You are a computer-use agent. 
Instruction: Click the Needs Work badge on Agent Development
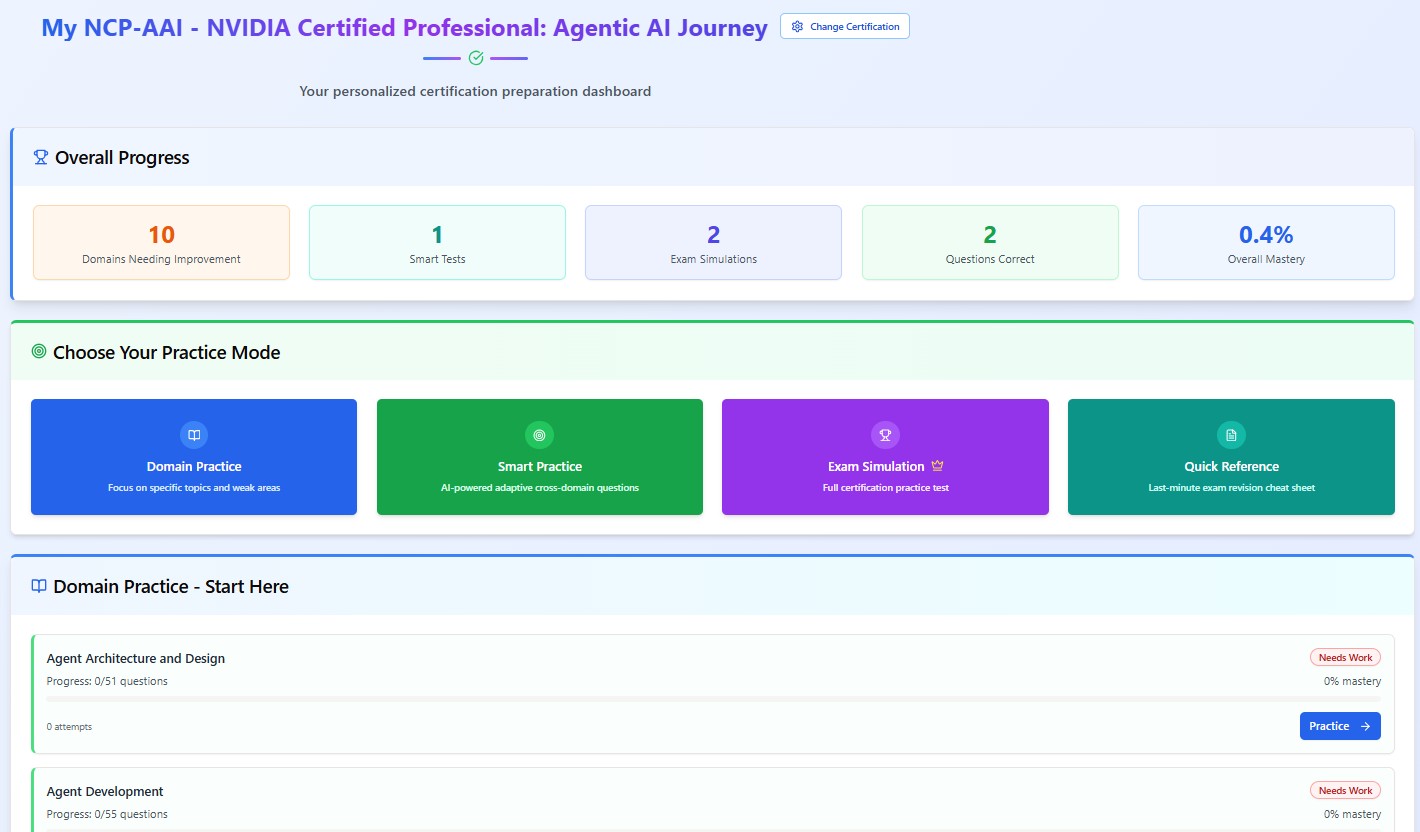[x=1345, y=790]
